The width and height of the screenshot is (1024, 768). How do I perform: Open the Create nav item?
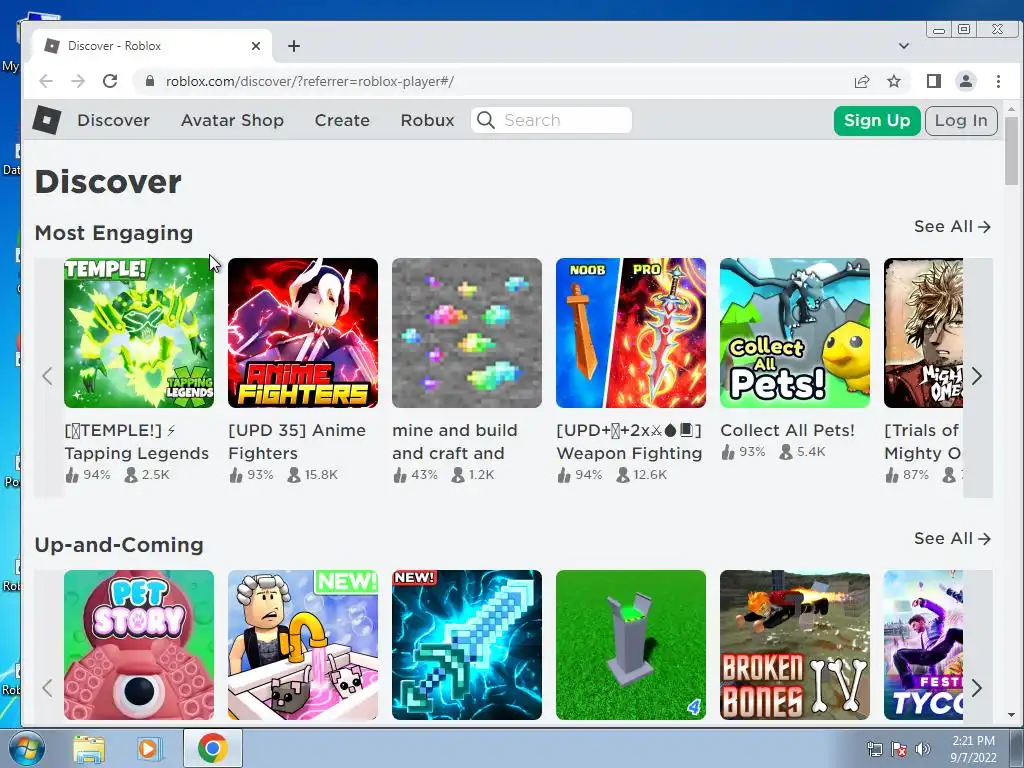tap(342, 120)
